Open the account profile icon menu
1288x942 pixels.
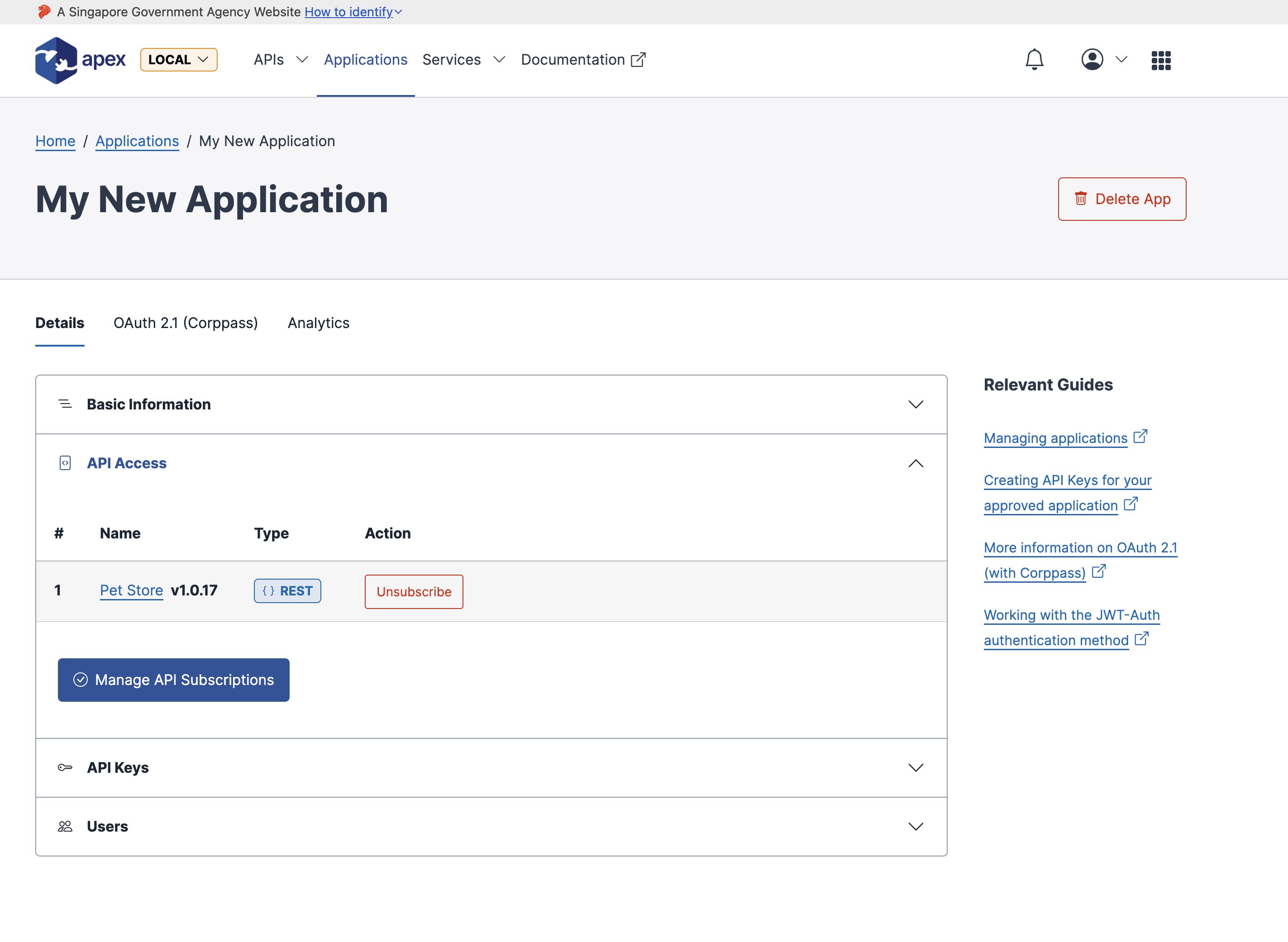pos(1092,60)
